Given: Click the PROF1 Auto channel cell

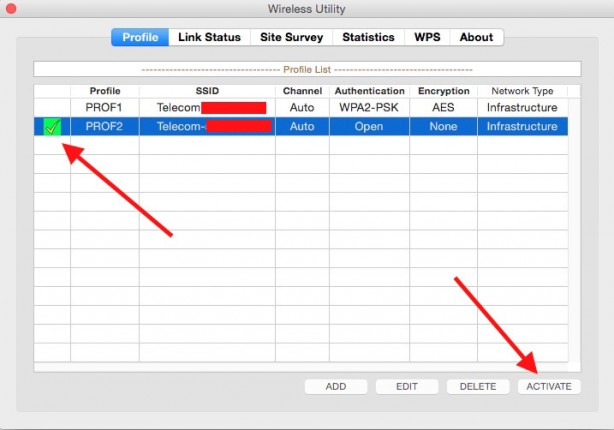Looking at the screenshot, I should 302,107.
